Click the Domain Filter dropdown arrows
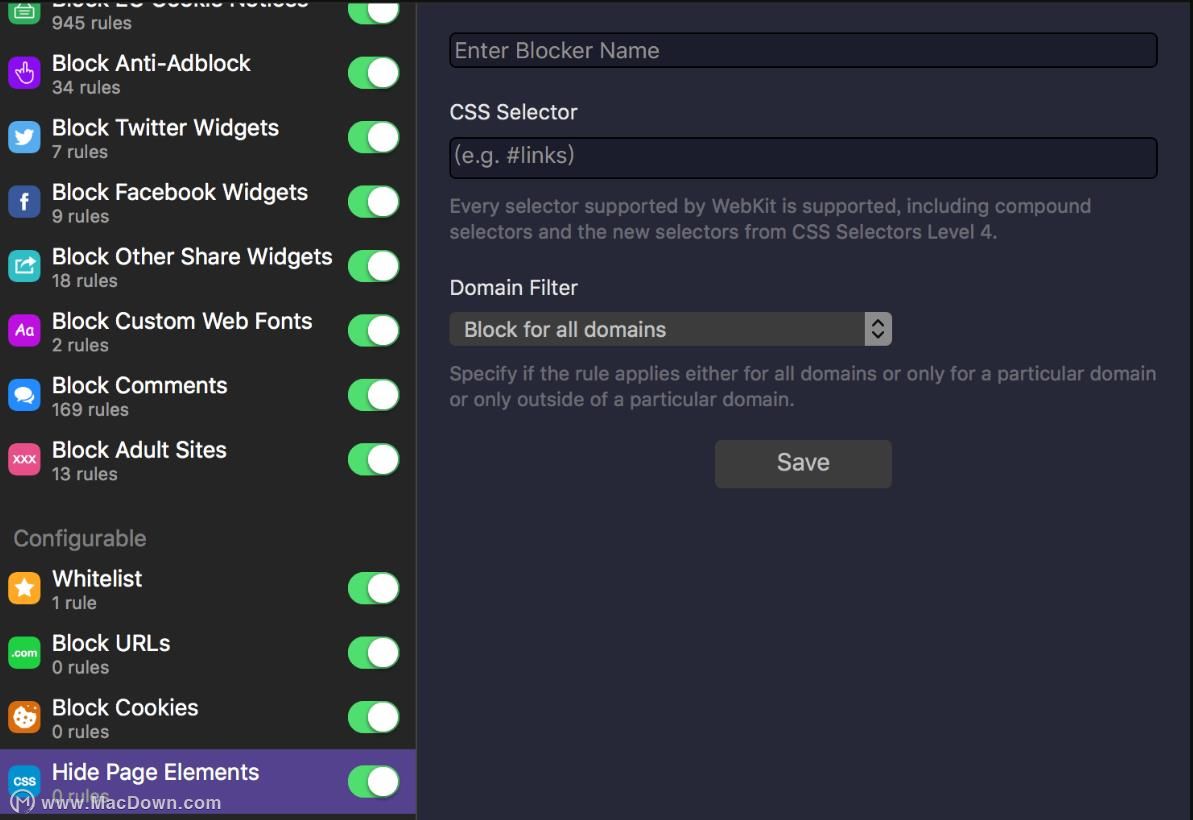Image resolution: width=1193 pixels, height=820 pixels. coord(878,329)
